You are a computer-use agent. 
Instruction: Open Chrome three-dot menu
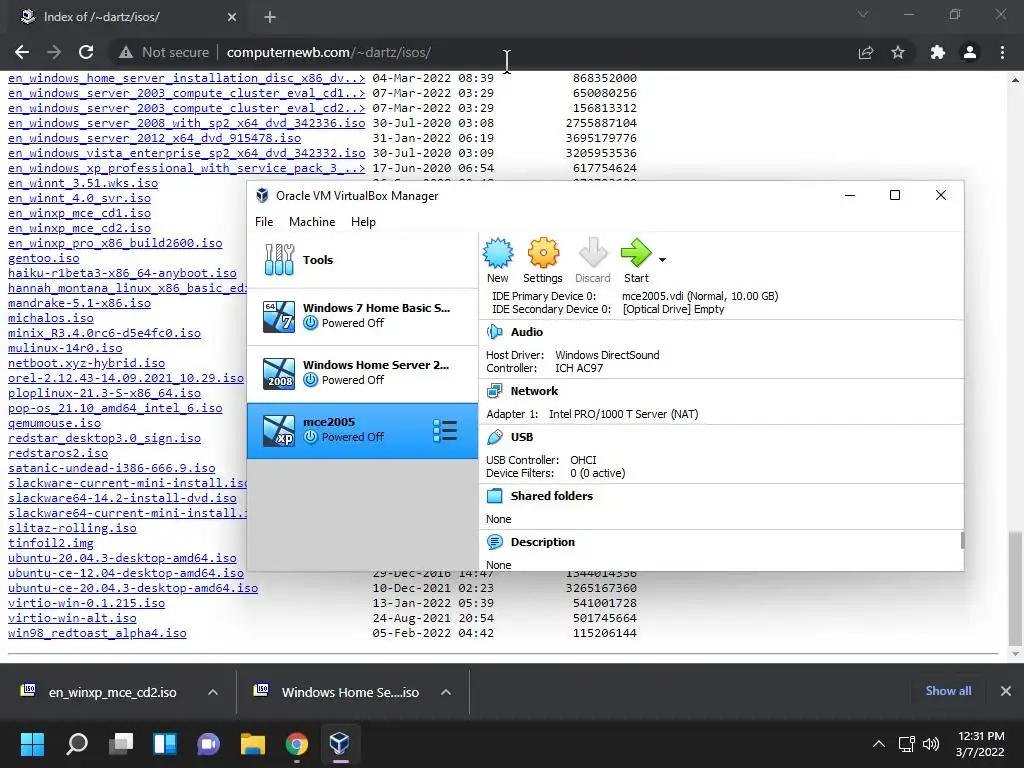pos(1002,52)
